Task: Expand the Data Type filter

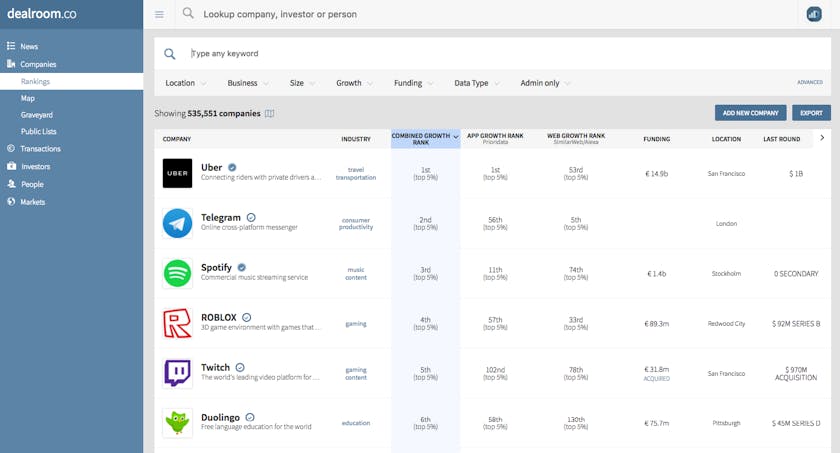Action: (476, 83)
